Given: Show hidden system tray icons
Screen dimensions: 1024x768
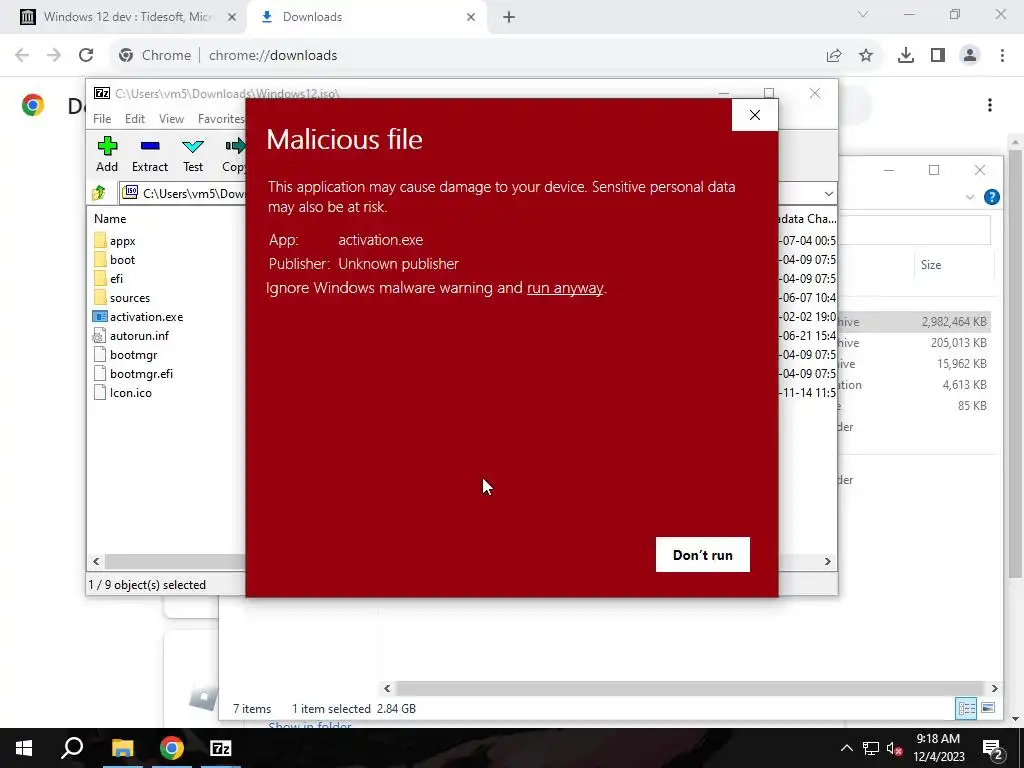Looking at the screenshot, I should click(x=846, y=748).
